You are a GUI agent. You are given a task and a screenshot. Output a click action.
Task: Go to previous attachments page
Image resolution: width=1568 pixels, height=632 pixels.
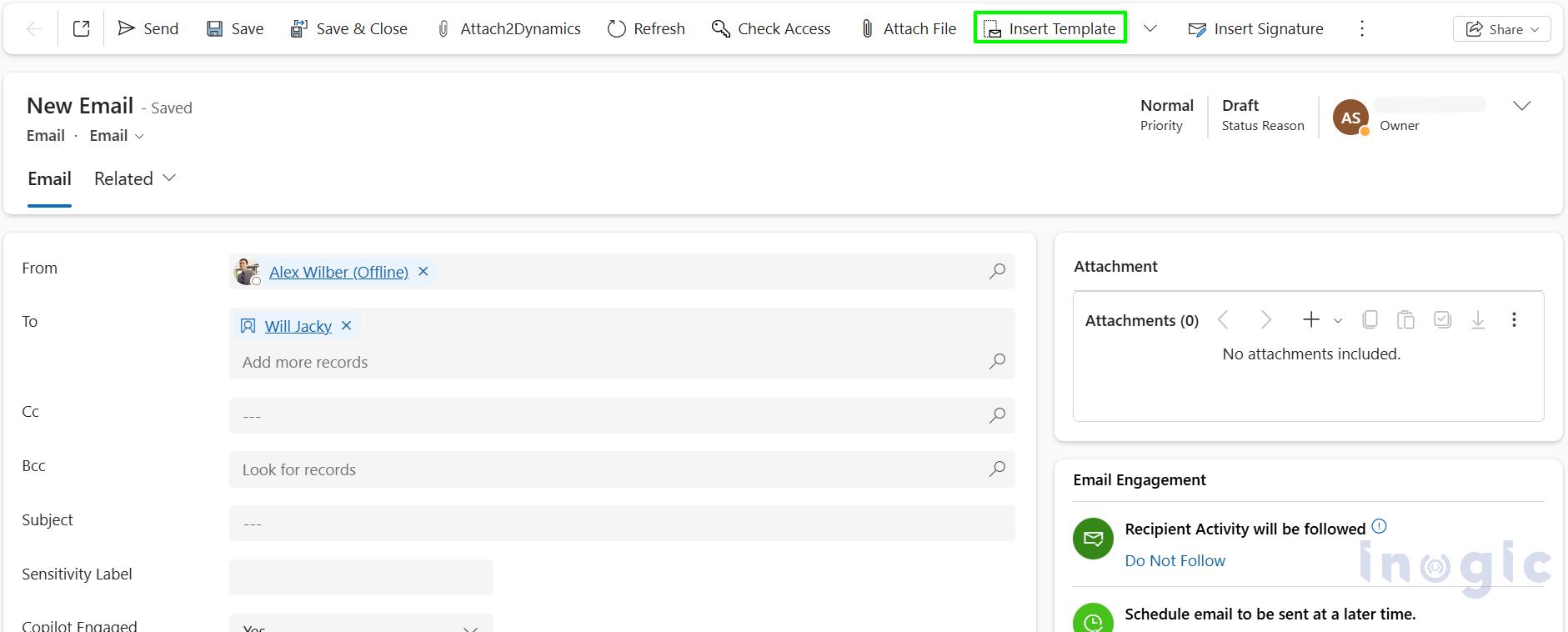tap(1223, 320)
